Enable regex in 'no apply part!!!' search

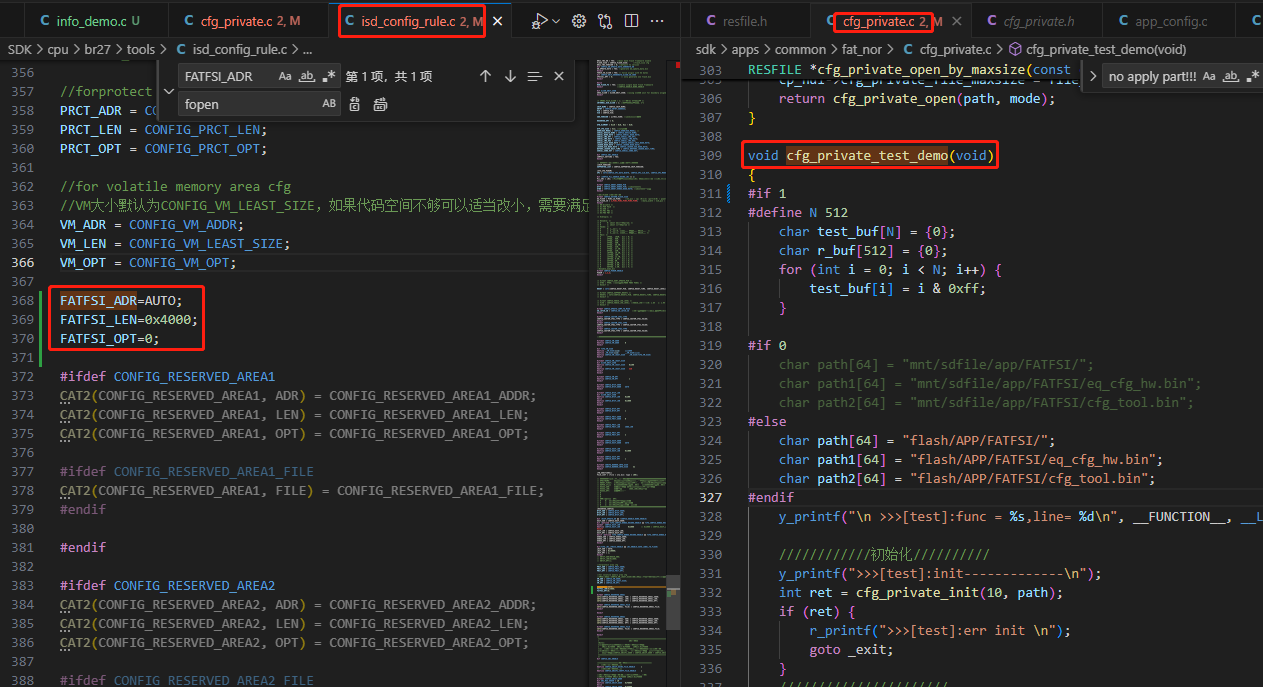[1253, 76]
